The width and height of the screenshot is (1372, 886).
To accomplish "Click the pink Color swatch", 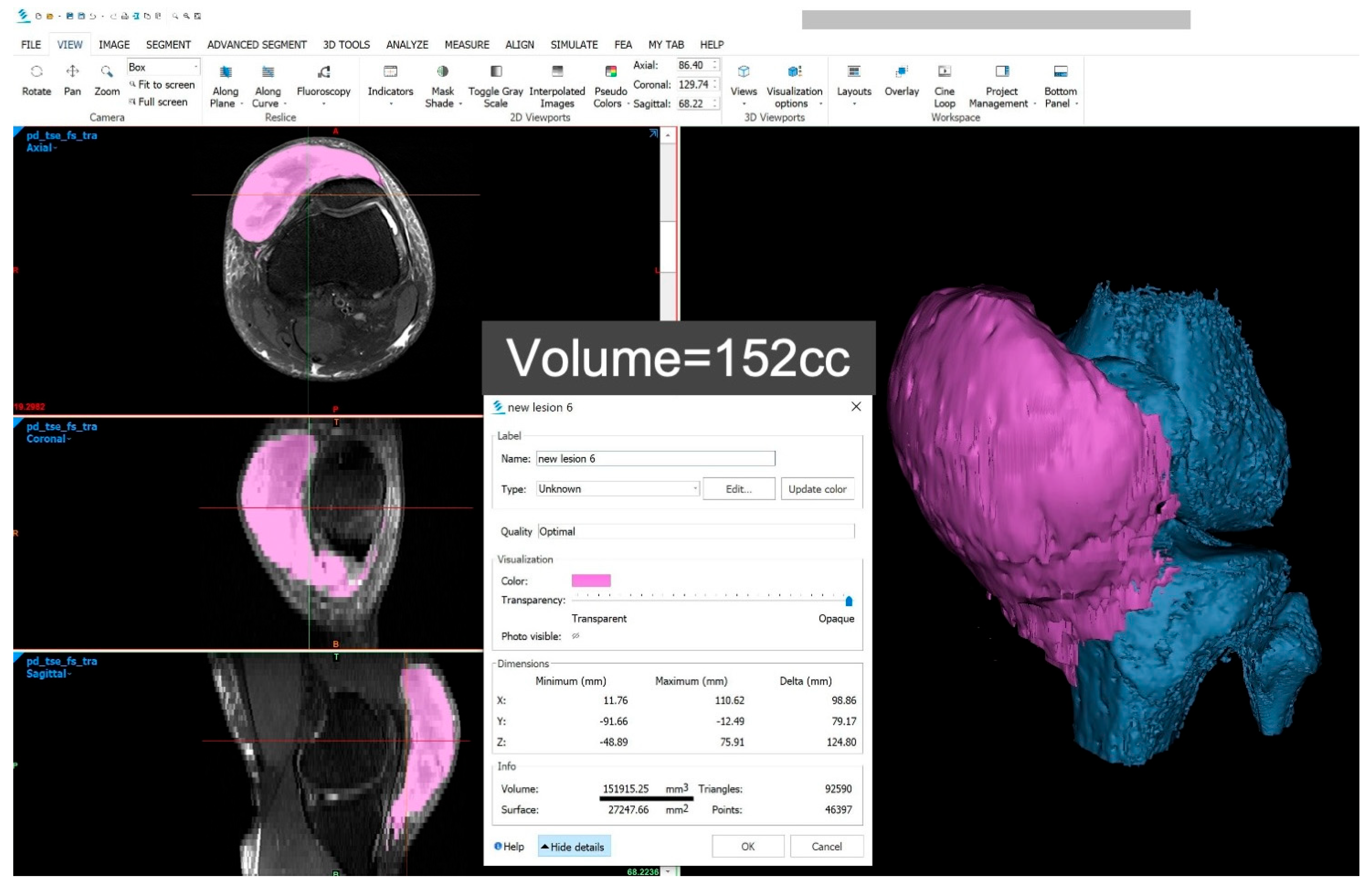I will (x=590, y=580).
